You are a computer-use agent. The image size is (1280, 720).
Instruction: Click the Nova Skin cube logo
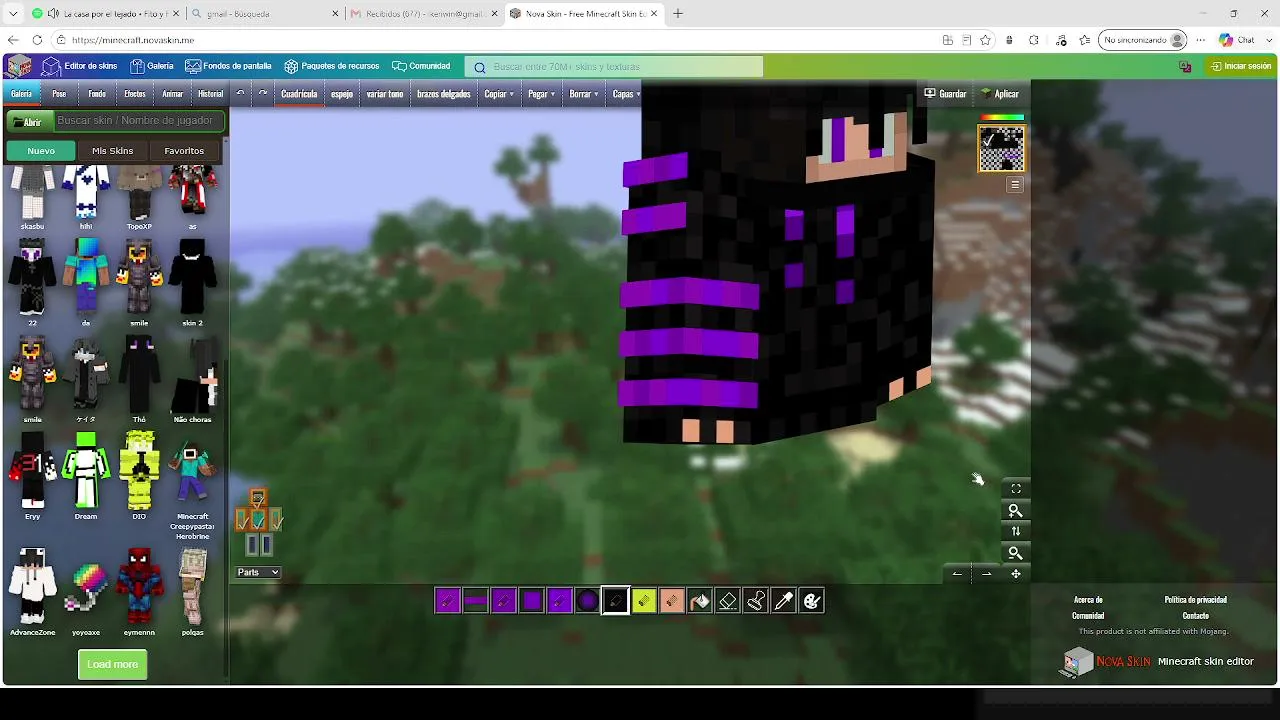click(19, 66)
